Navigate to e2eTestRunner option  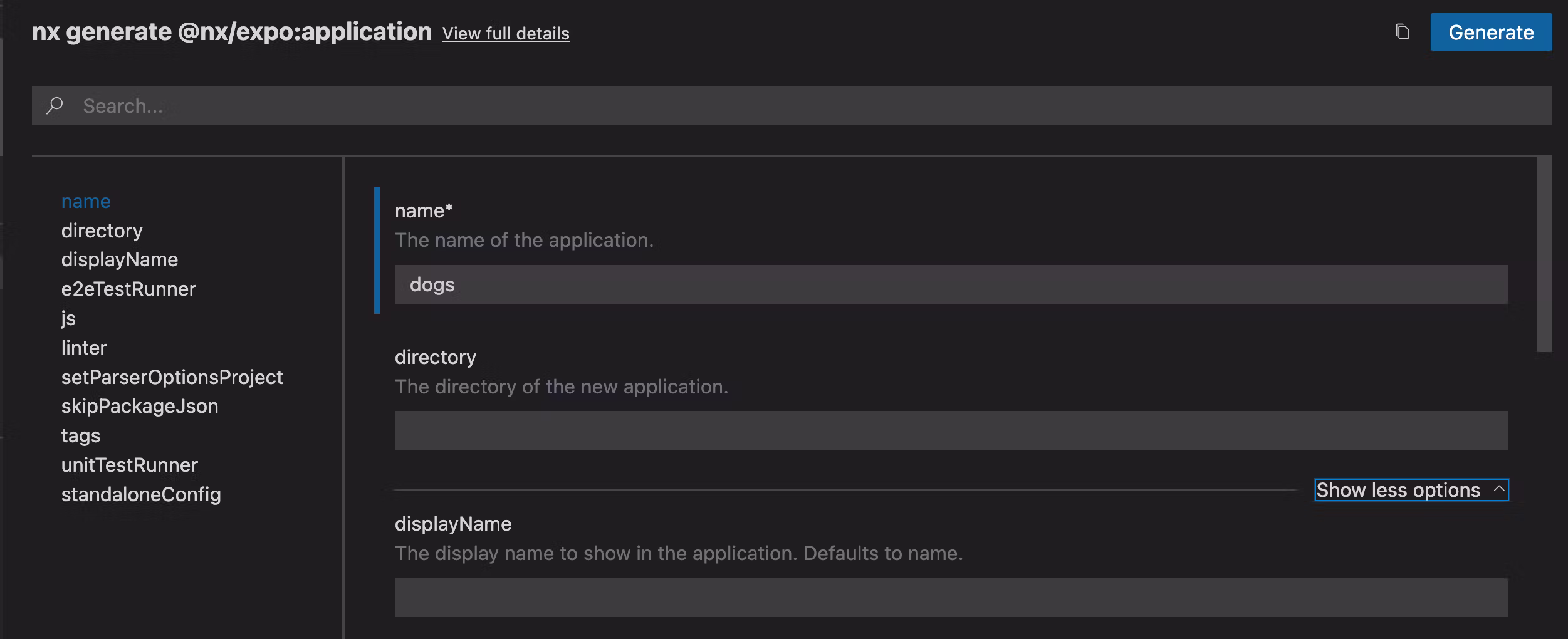[x=128, y=289]
